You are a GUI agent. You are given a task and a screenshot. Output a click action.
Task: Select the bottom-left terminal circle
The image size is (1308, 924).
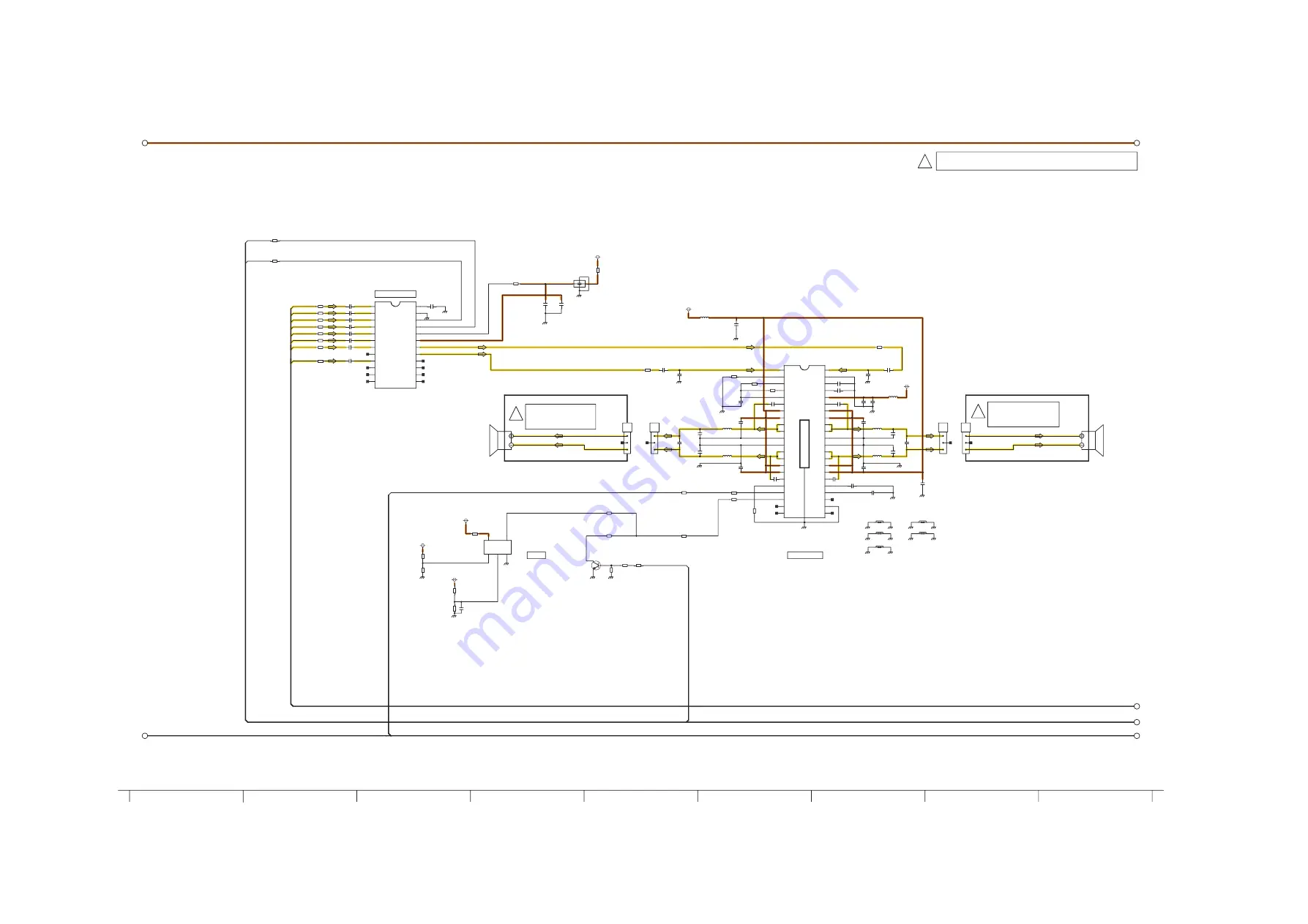tap(145, 736)
